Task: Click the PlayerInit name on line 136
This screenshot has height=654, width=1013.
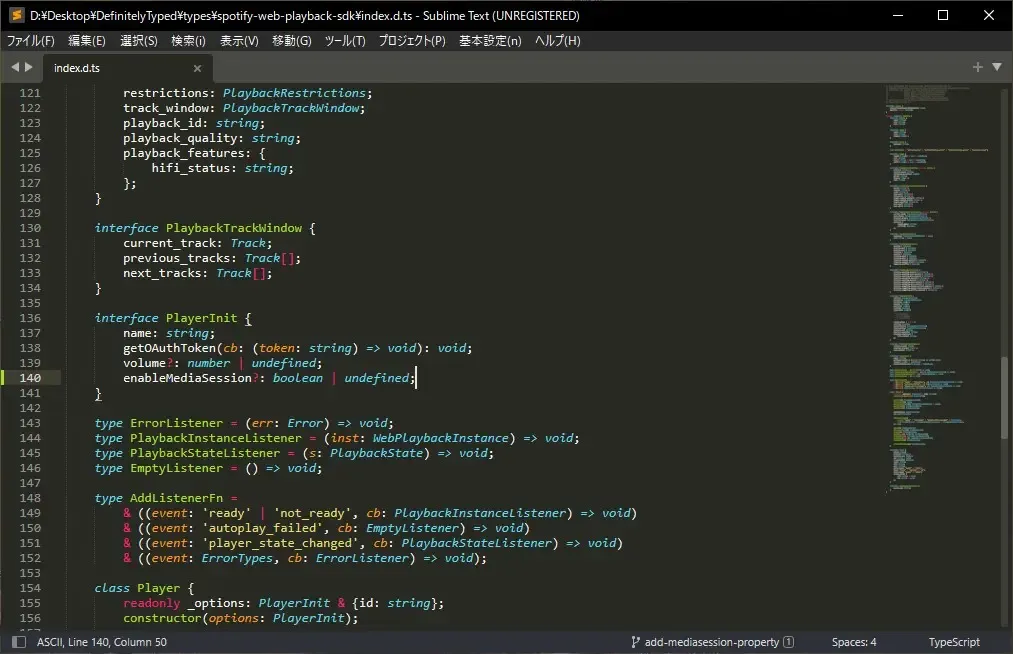Action: click(202, 318)
